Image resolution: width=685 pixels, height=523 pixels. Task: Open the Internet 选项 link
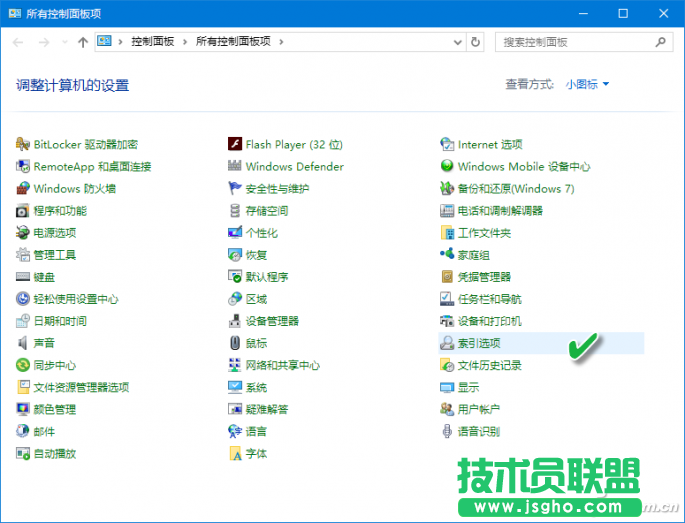tap(490, 144)
